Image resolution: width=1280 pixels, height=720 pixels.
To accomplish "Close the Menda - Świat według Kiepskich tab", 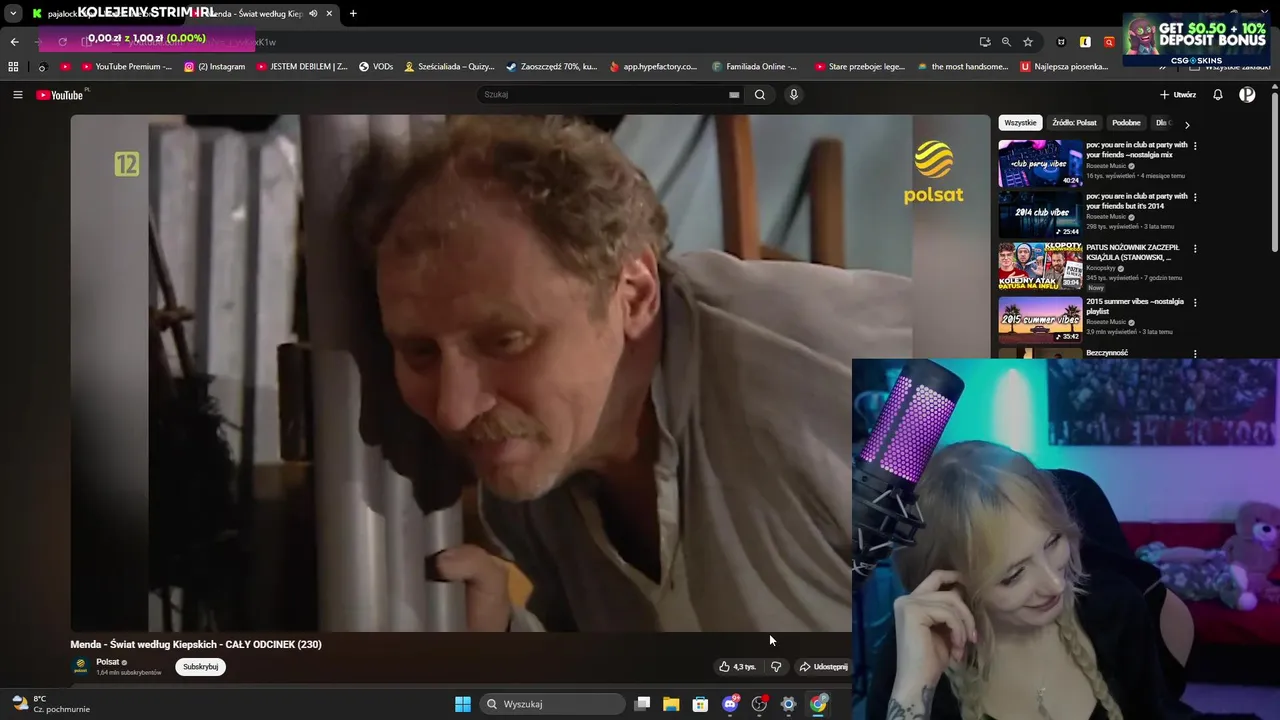I will pos(329,14).
